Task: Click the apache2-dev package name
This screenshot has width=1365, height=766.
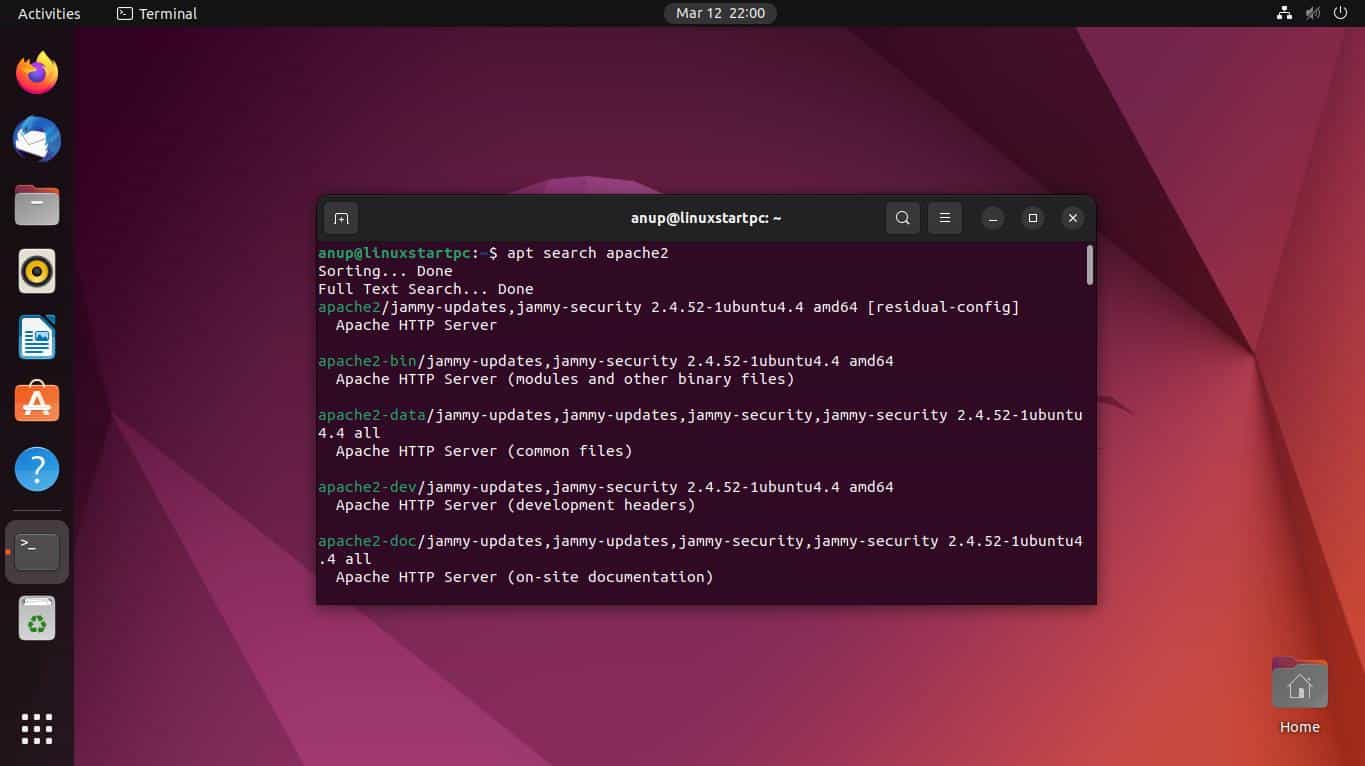Action: click(367, 487)
